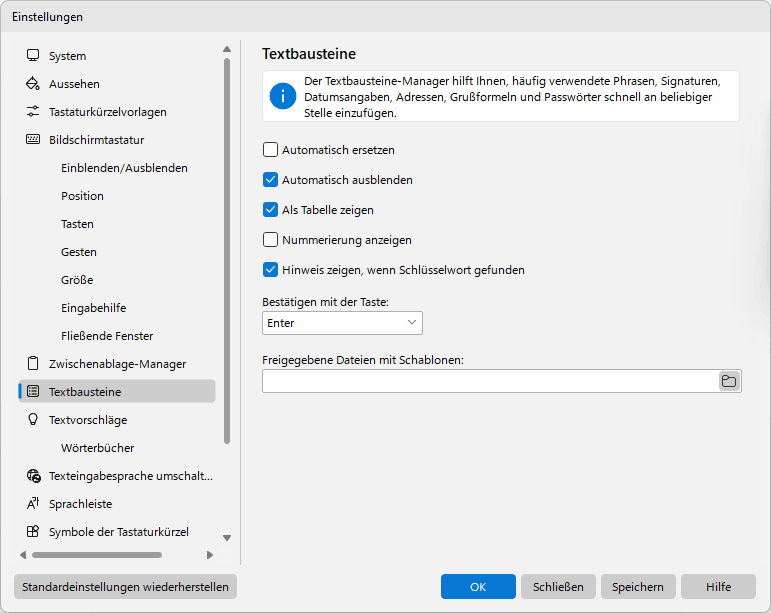This screenshot has height=613, width=771.
Task: Click the Hilfe button
Action: [x=718, y=586]
